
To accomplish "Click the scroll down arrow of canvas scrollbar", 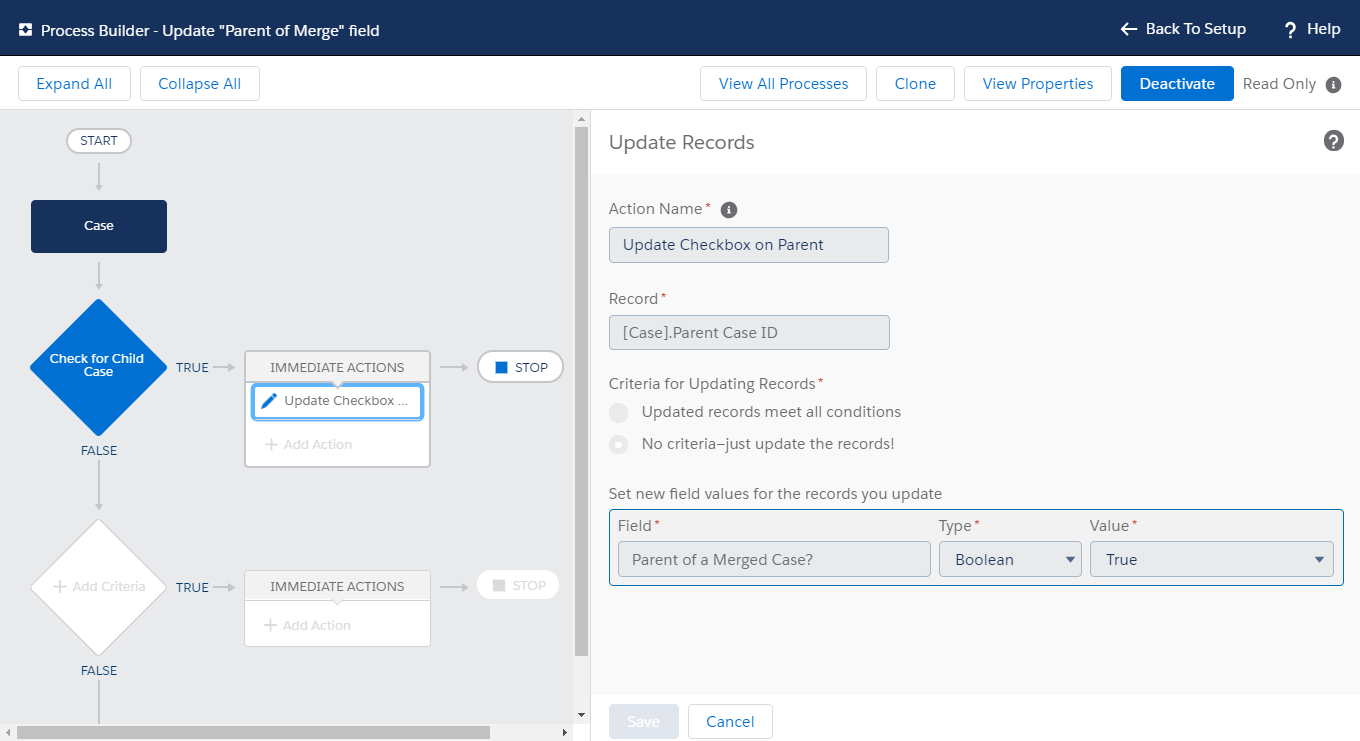I will click(582, 715).
